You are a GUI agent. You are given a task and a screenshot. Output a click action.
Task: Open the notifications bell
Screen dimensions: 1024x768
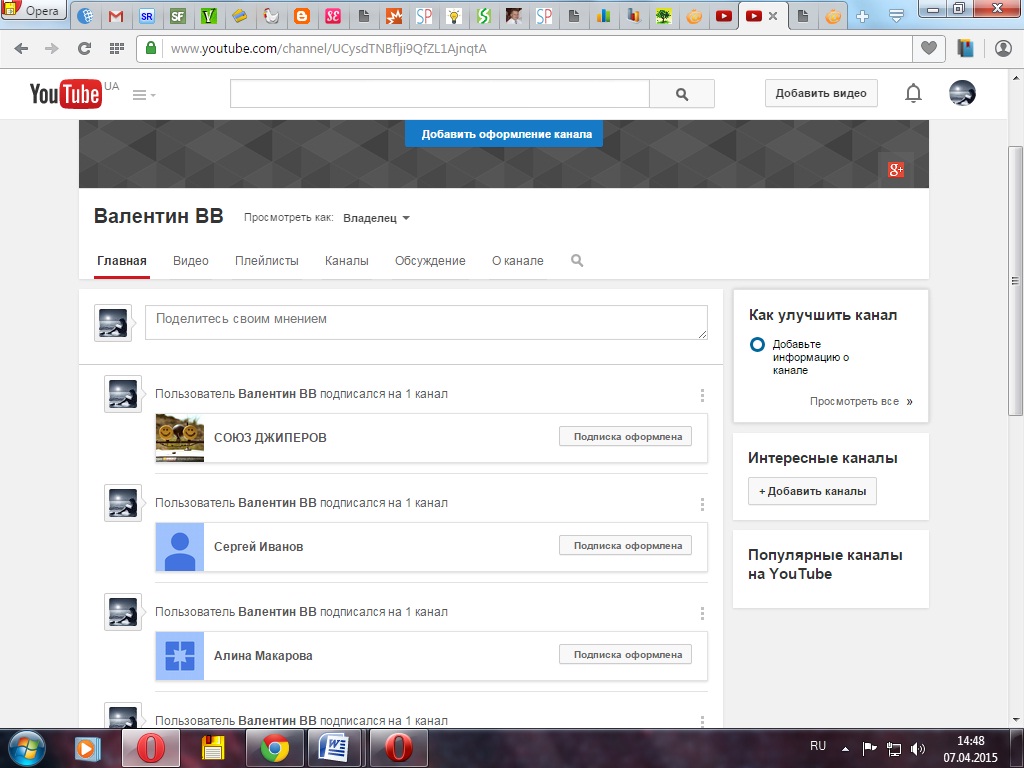coord(913,93)
